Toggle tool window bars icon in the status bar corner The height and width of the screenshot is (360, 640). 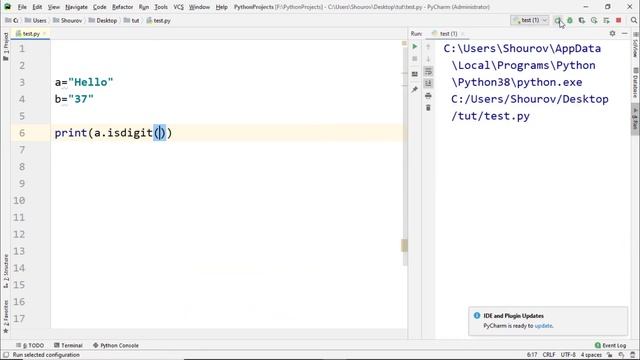pos(6,355)
